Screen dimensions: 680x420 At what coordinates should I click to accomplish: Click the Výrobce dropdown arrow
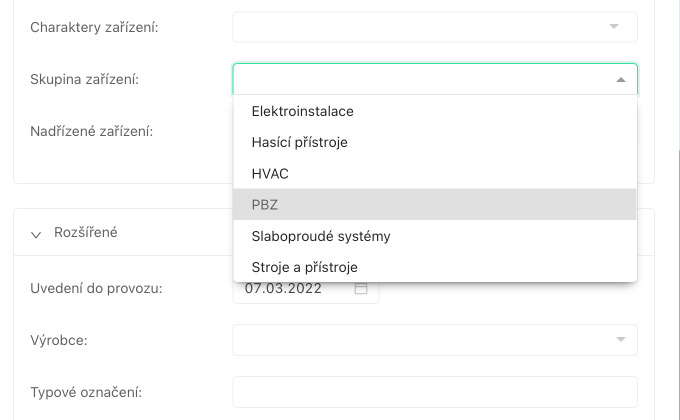(620, 340)
